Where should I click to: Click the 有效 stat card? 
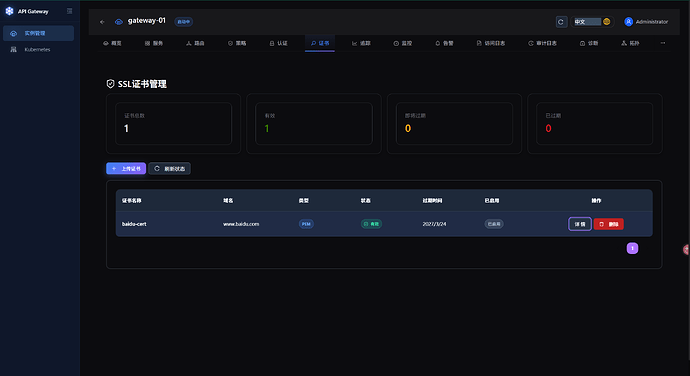point(314,124)
